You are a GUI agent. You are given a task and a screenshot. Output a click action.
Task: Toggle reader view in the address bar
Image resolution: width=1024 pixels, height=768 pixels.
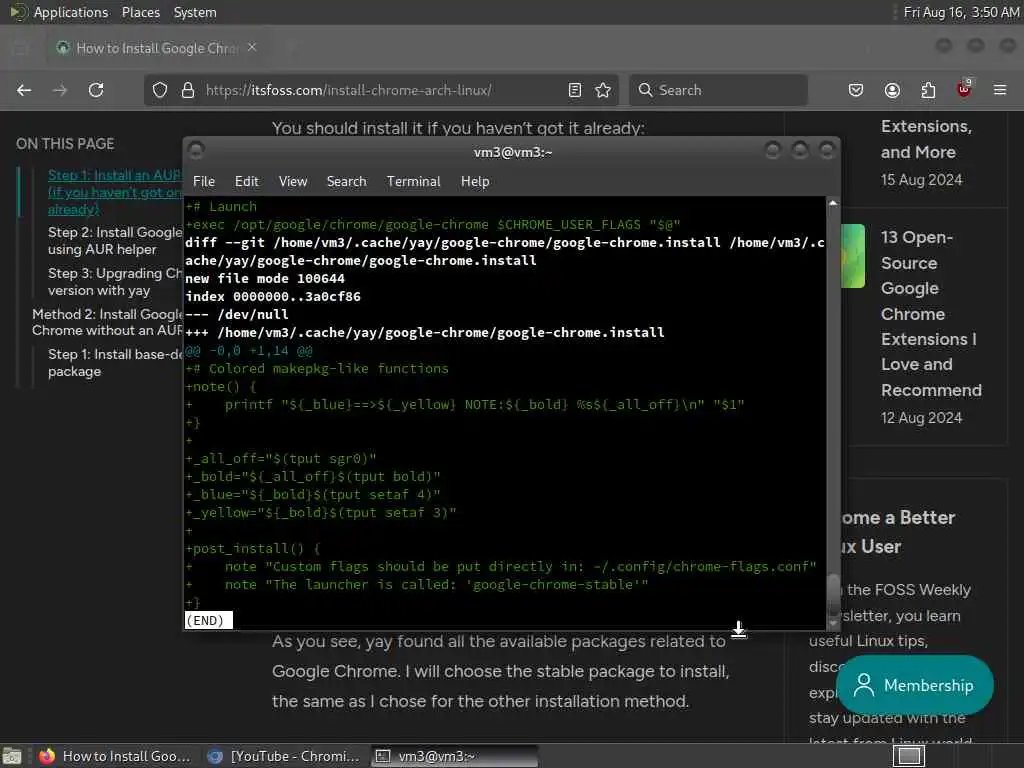(x=575, y=90)
